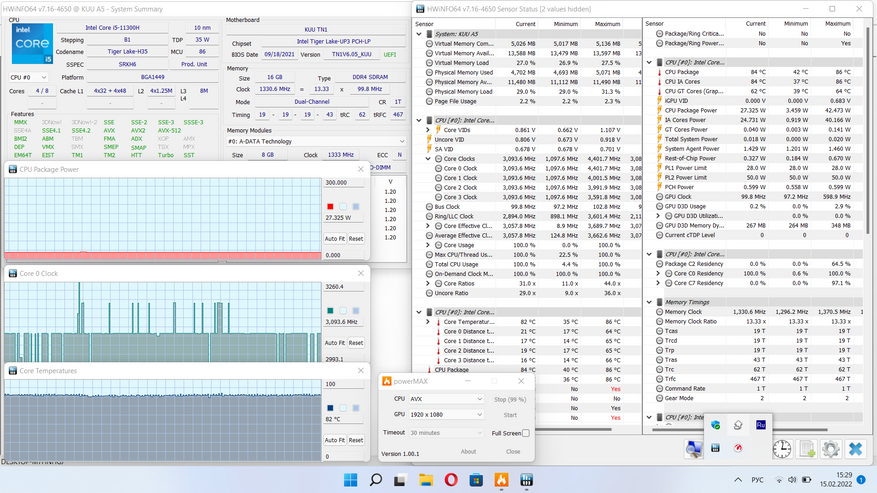Viewport: 877px width, 493px height.
Task: Close sensors with the blue X icon
Action: pyautogui.click(x=855, y=449)
